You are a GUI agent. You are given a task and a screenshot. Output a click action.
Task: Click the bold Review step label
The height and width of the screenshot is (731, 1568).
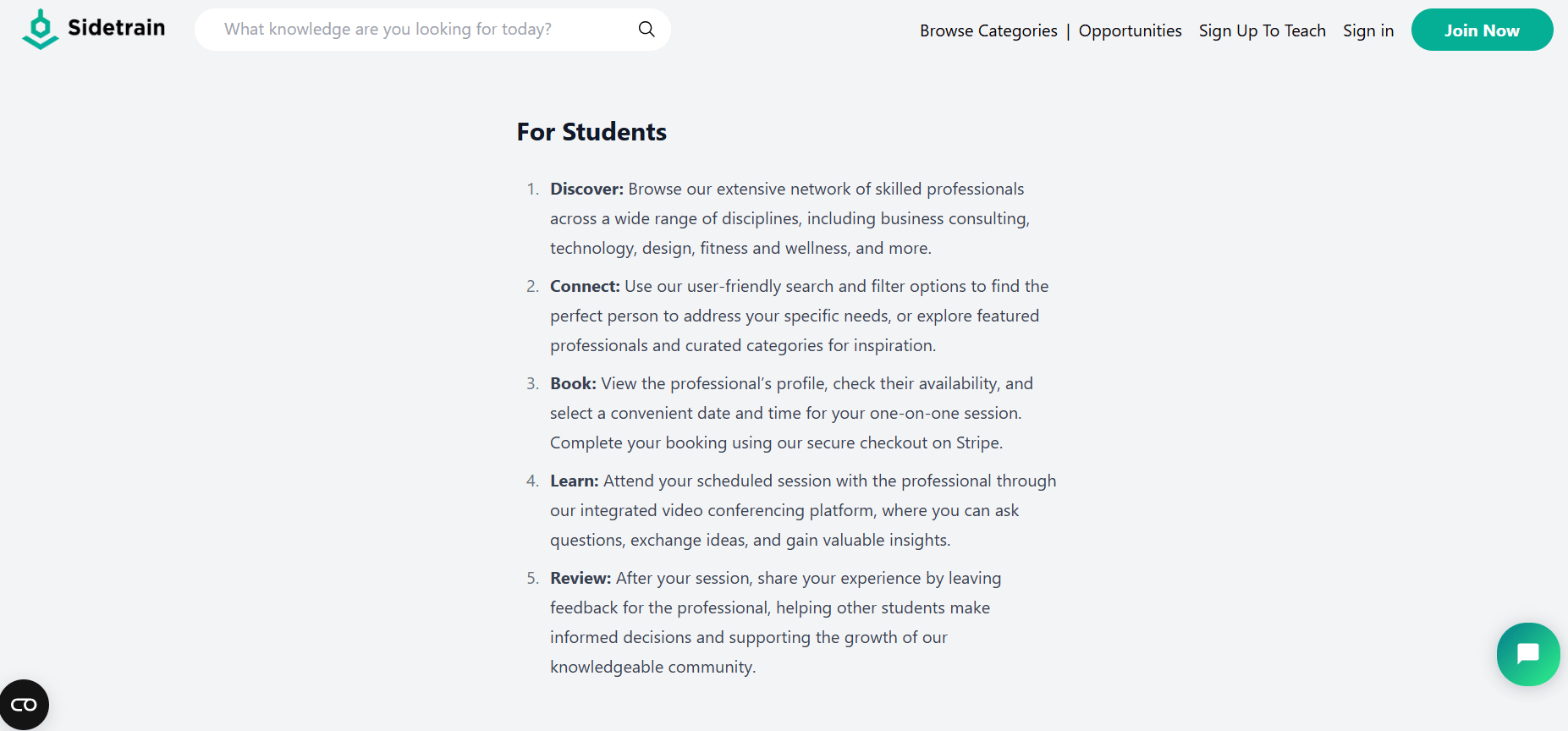point(580,578)
